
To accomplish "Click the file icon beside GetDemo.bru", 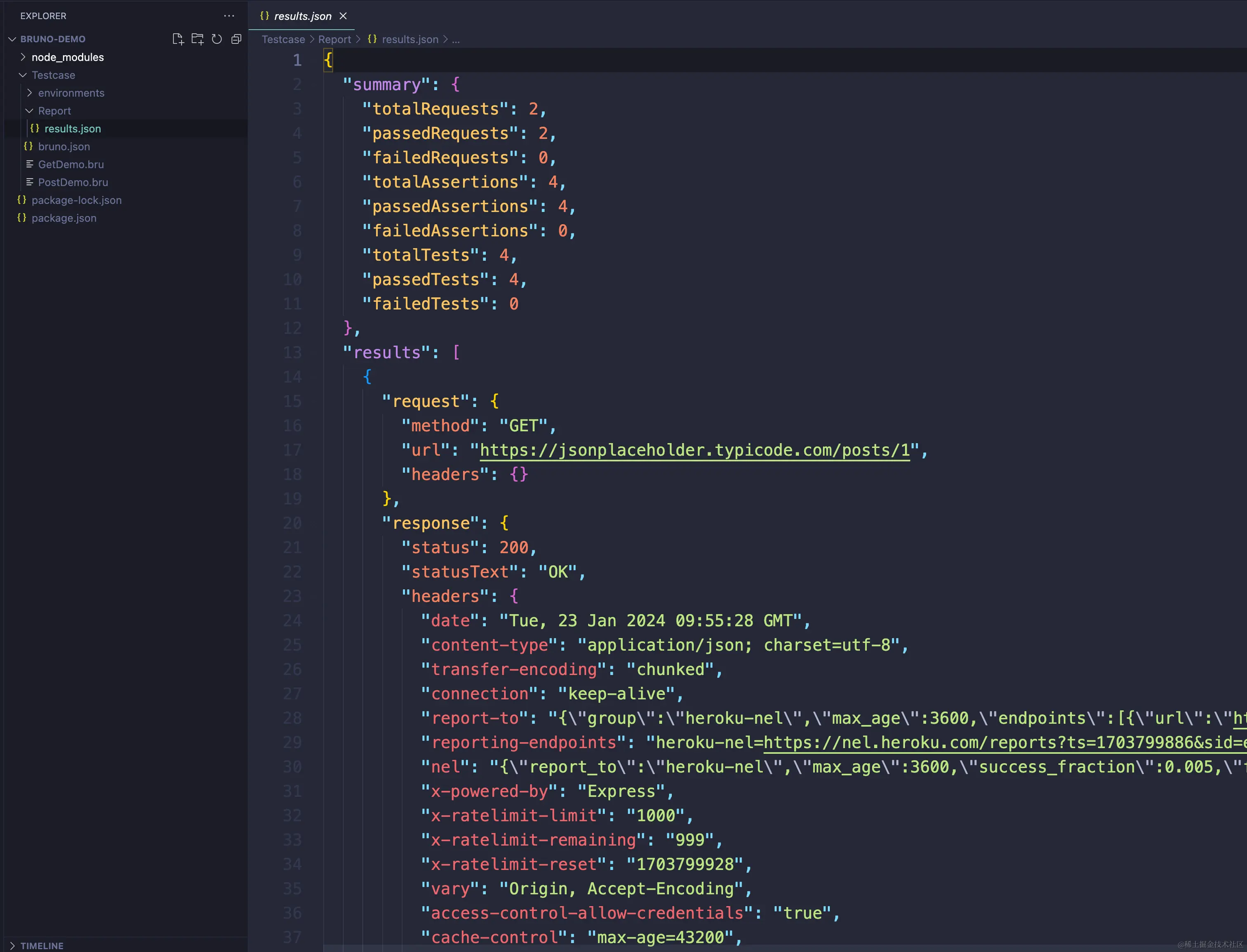I will click(29, 165).
